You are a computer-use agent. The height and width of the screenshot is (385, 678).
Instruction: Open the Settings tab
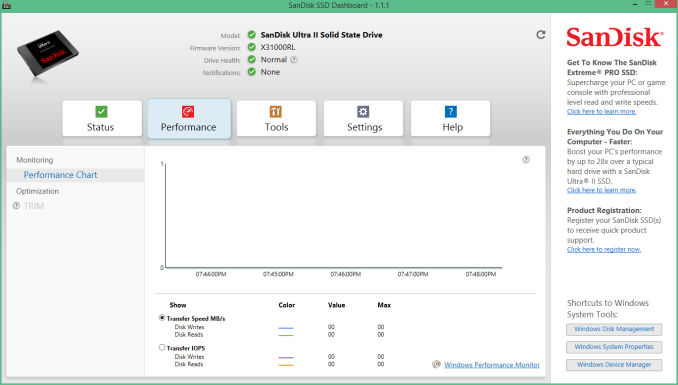pyautogui.click(x=364, y=119)
